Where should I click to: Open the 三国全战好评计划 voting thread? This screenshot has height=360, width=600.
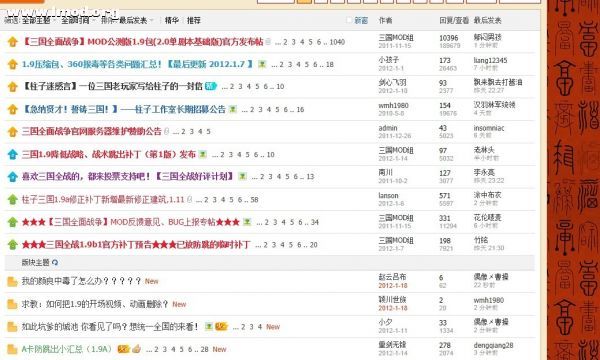click(x=128, y=176)
